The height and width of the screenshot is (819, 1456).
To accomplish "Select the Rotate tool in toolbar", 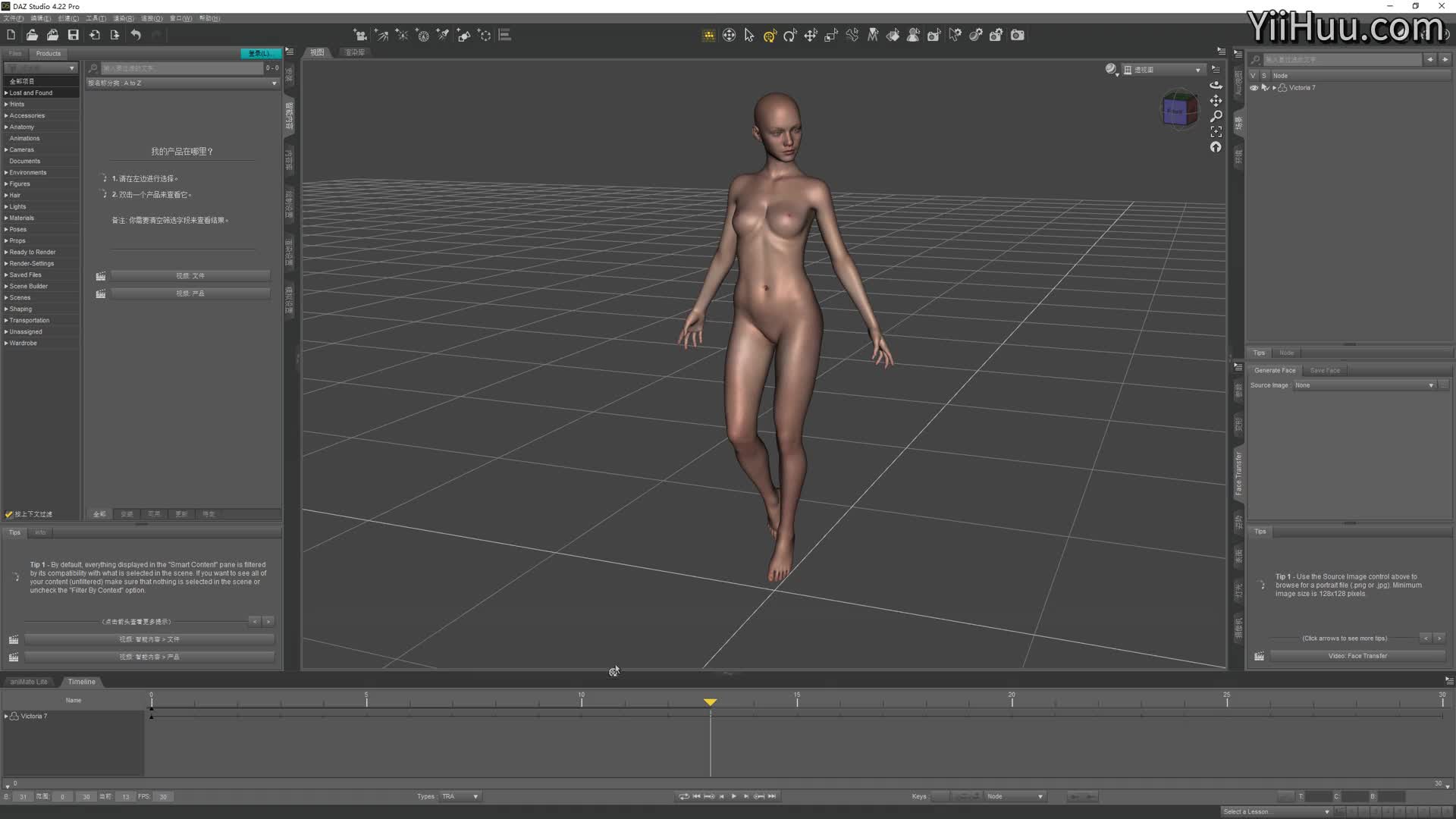I will pos(790,35).
